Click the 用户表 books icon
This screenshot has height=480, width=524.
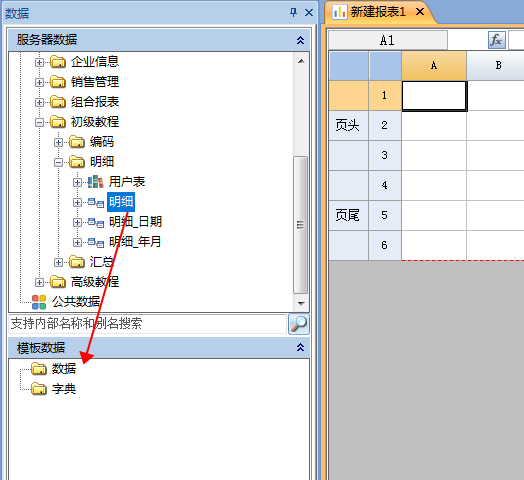click(x=96, y=182)
